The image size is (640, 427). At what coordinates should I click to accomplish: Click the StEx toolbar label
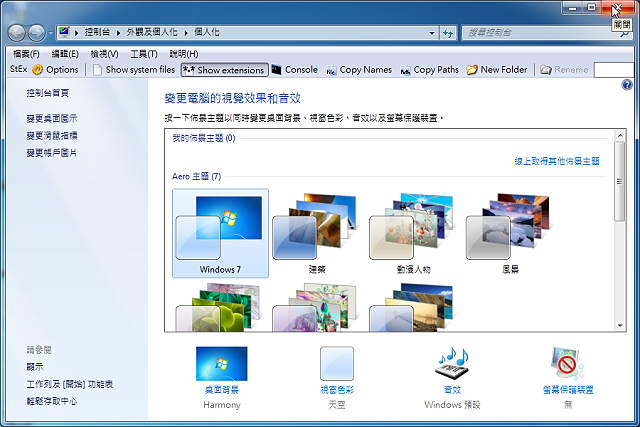tap(18, 69)
